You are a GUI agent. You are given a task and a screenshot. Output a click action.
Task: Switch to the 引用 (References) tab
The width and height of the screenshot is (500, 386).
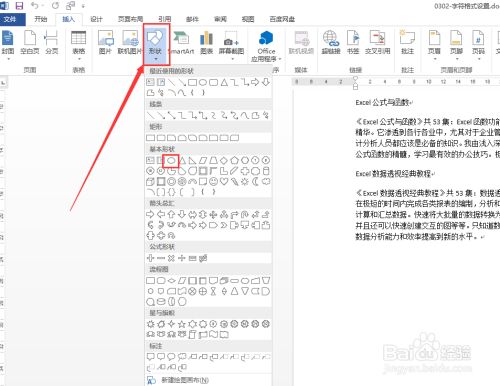pos(164,19)
